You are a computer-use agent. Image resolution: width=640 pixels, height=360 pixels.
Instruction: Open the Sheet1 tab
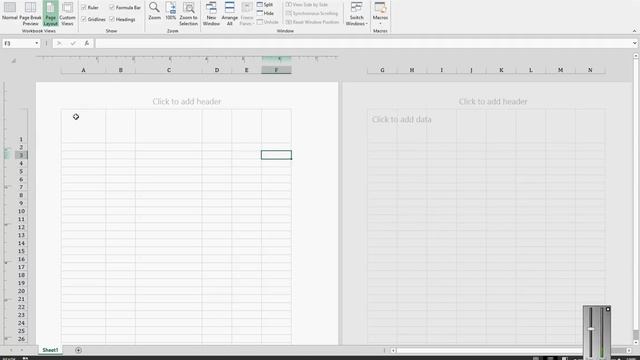pyautogui.click(x=50, y=350)
